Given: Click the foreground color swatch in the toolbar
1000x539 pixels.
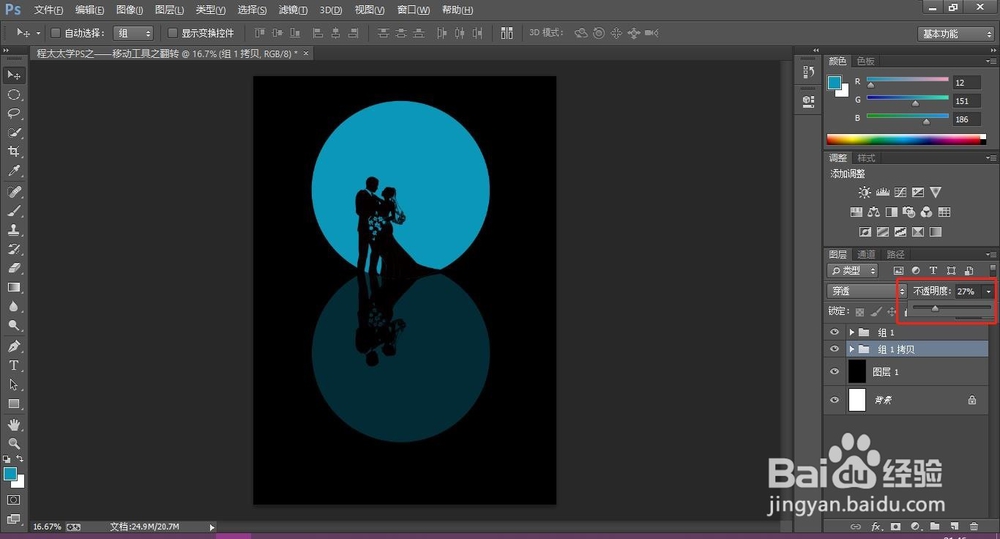Looking at the screenshot, I should tap(10, 473).
